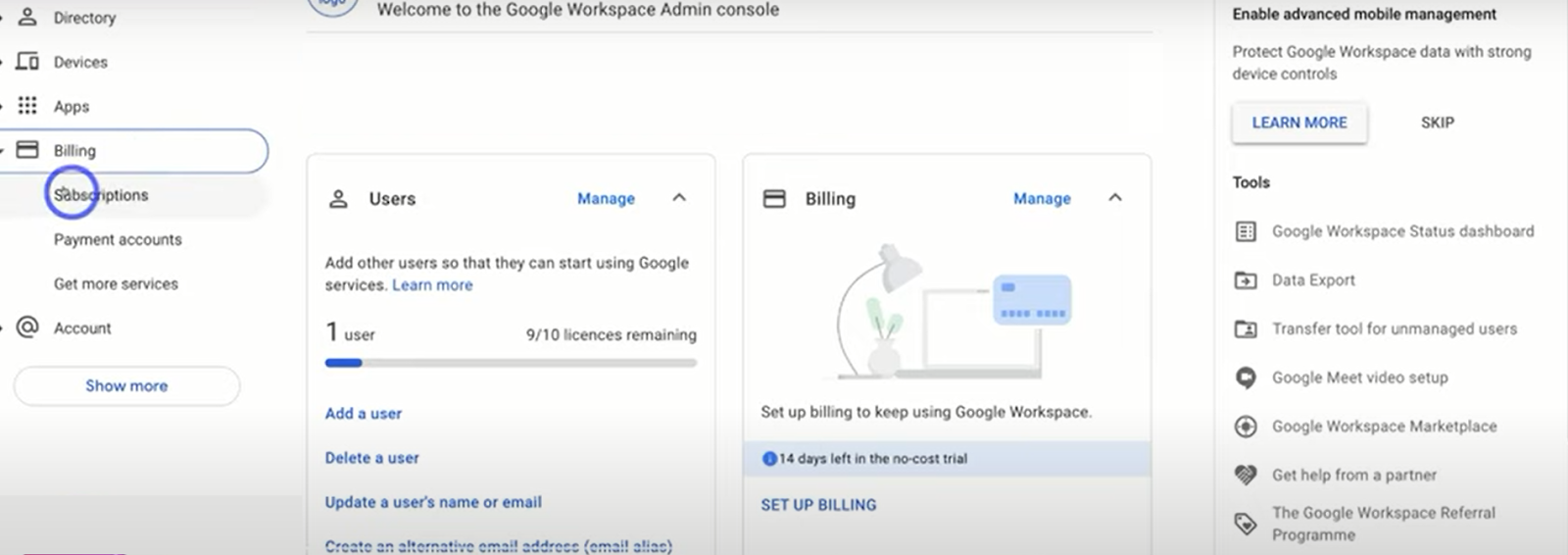Open Data Export tool

point(1313,280)
